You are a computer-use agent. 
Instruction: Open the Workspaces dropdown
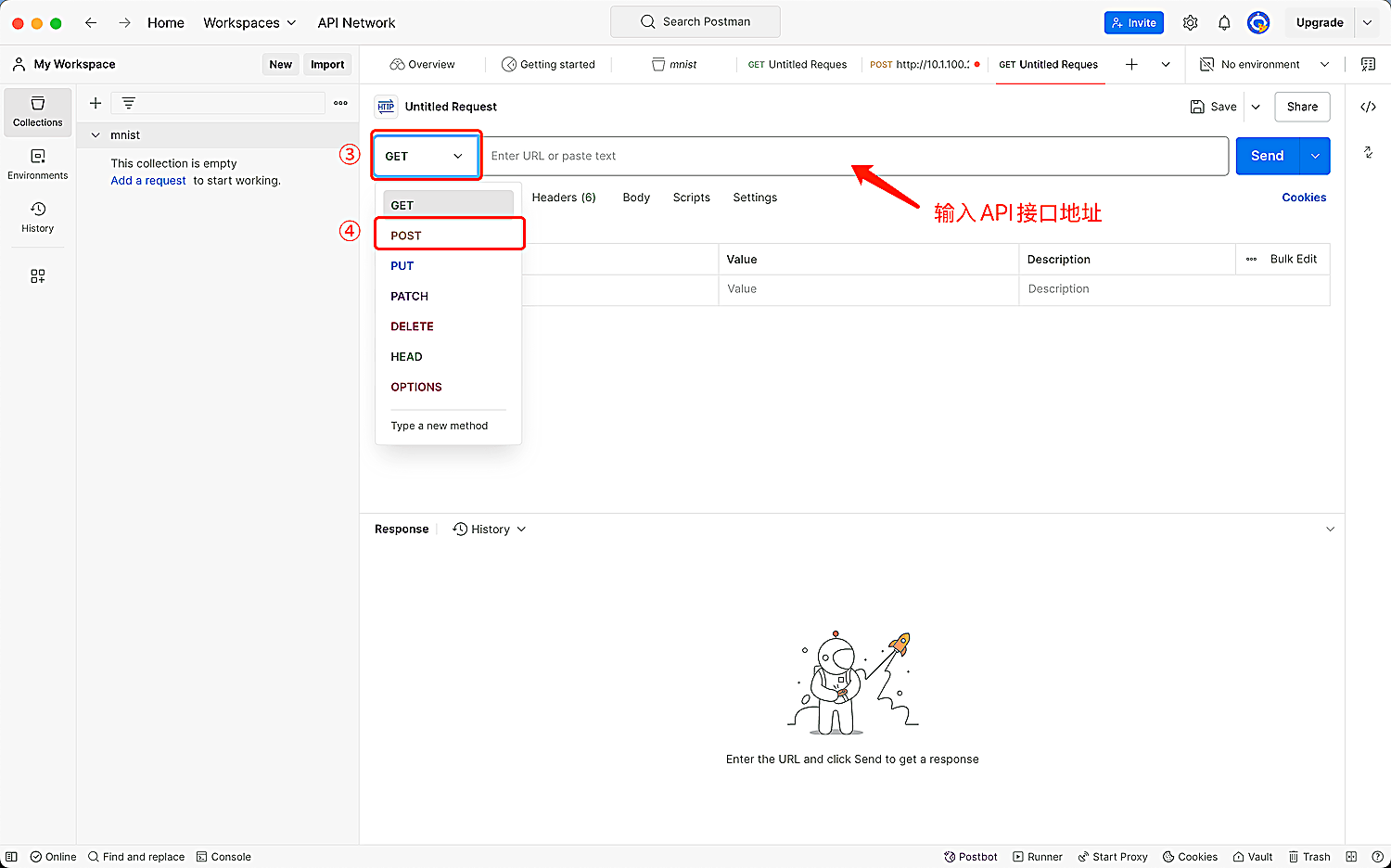coord(249,22)
